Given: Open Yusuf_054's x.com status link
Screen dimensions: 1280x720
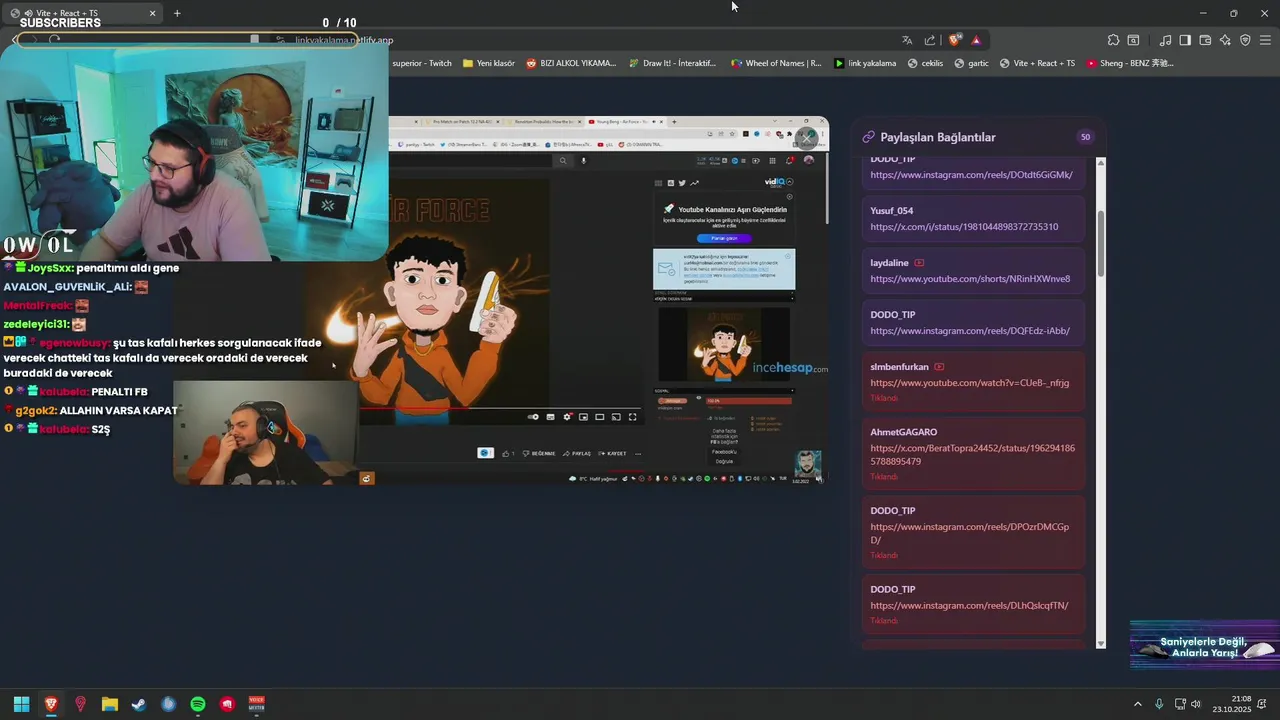Looking at the screenshot, I should coord(964,227).
